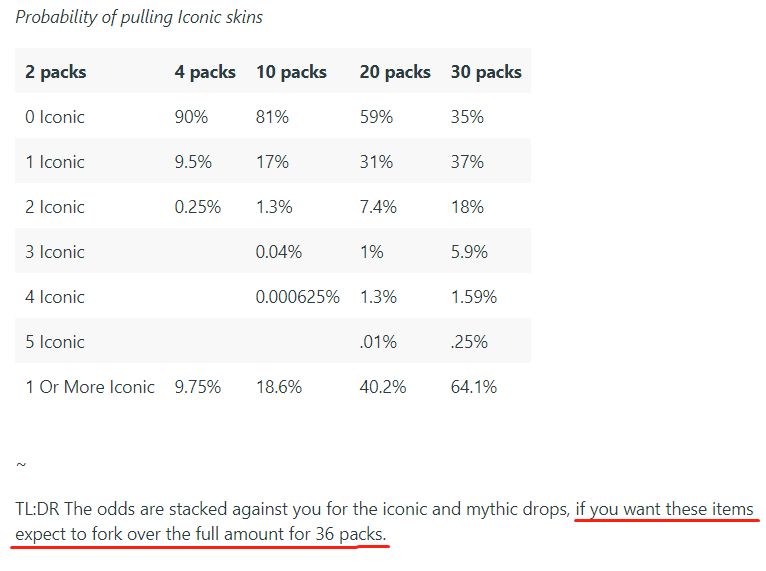This screenshot has height=571, width=766.
Task: Select the "1 Iconic" row label
Action: coord(55,162)
